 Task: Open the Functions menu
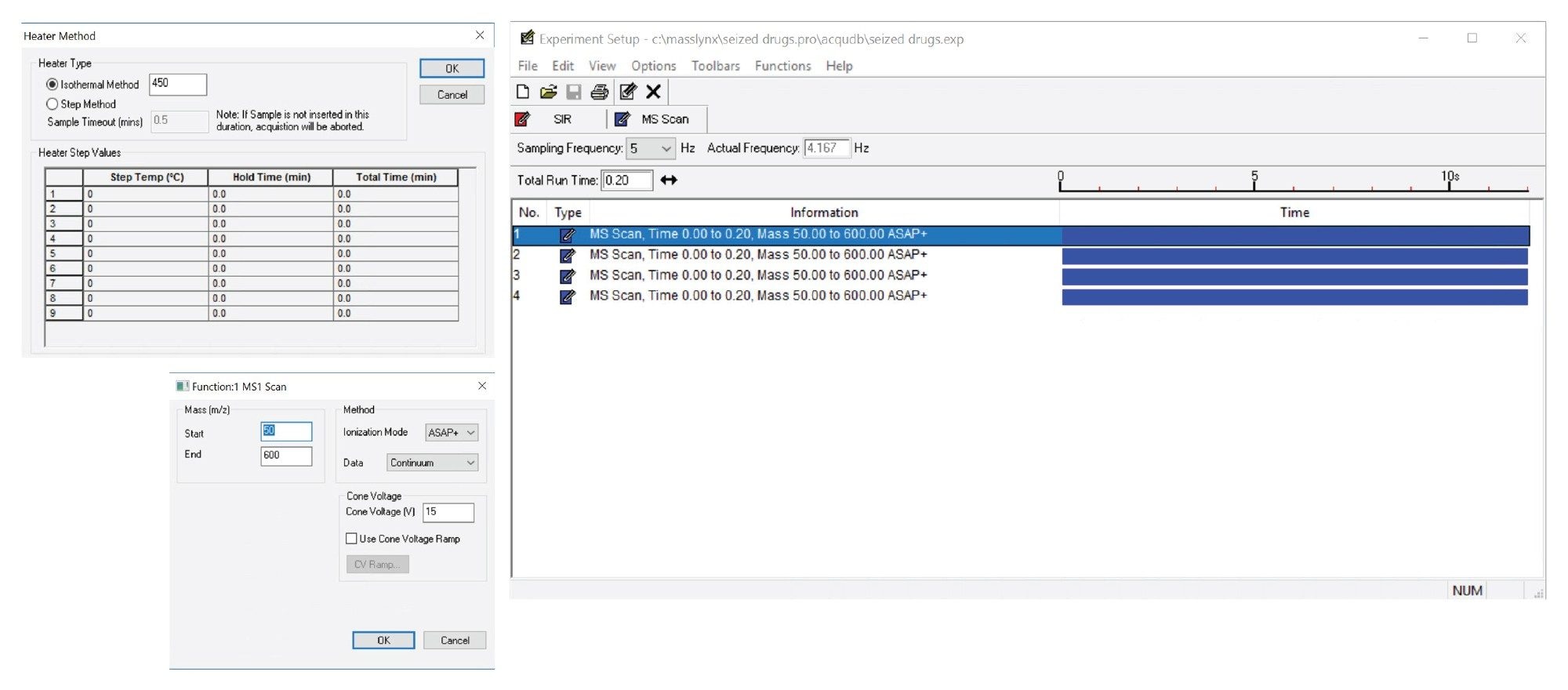click(x=782, y=66)
